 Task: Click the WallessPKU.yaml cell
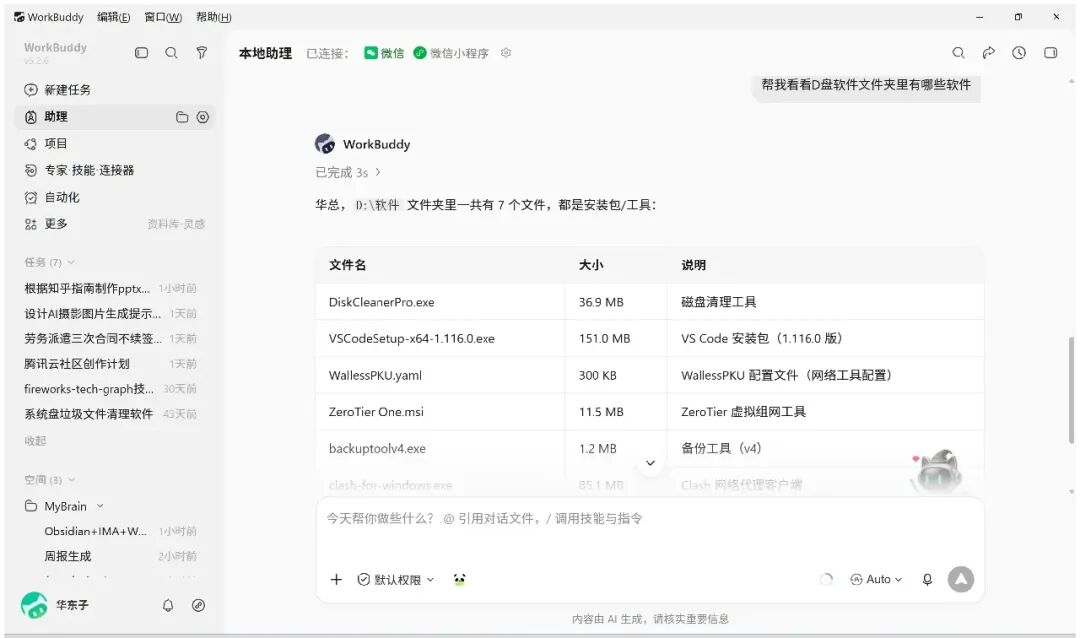pos(440,375)
